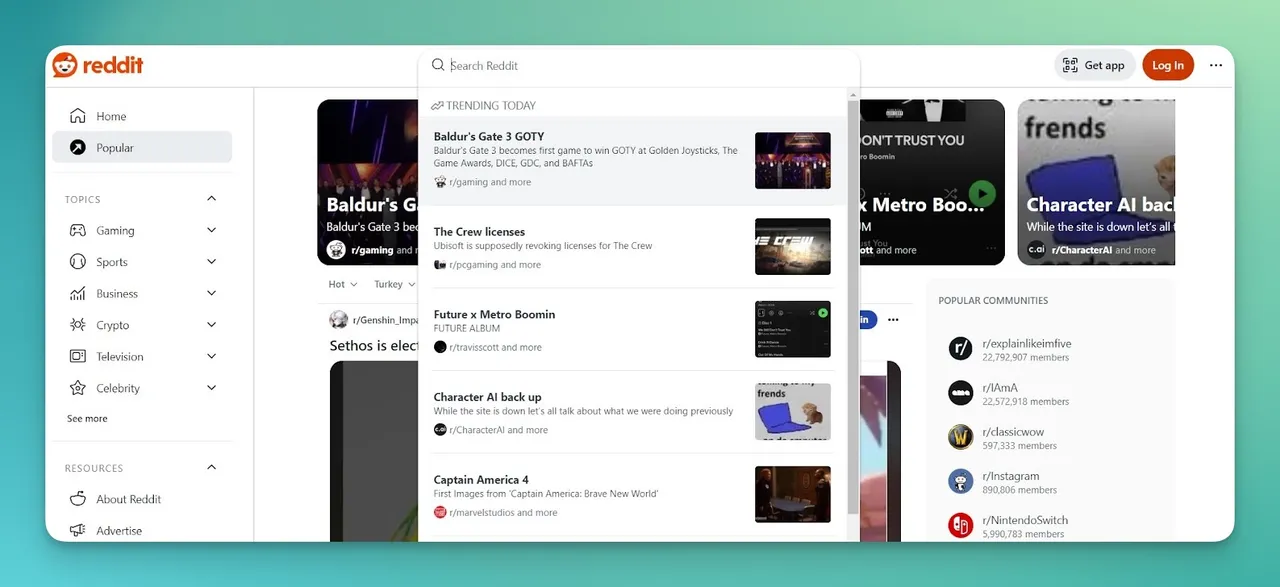This screenshot has height=587, width=1280.
Task: Click the Crypto icon in sidebar
Action: tap(77, 325)
